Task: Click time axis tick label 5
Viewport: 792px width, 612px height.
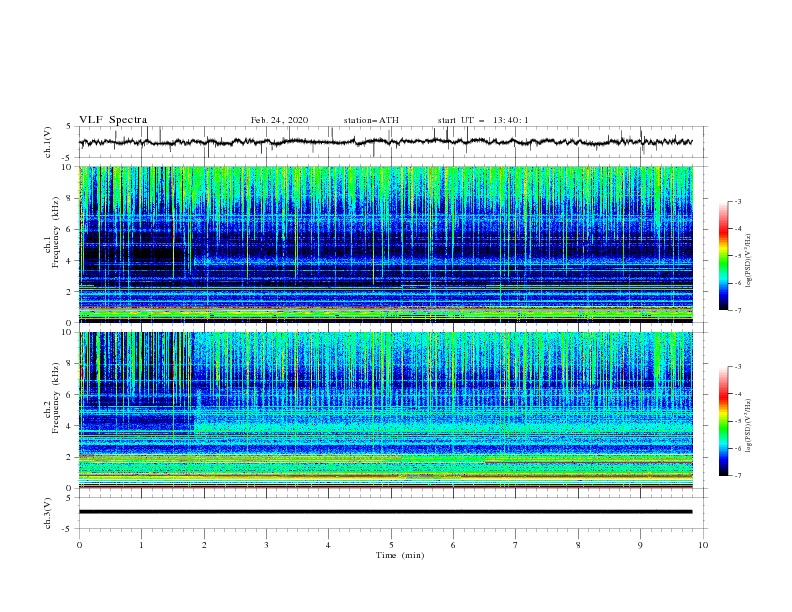Action: coord(391,545)
